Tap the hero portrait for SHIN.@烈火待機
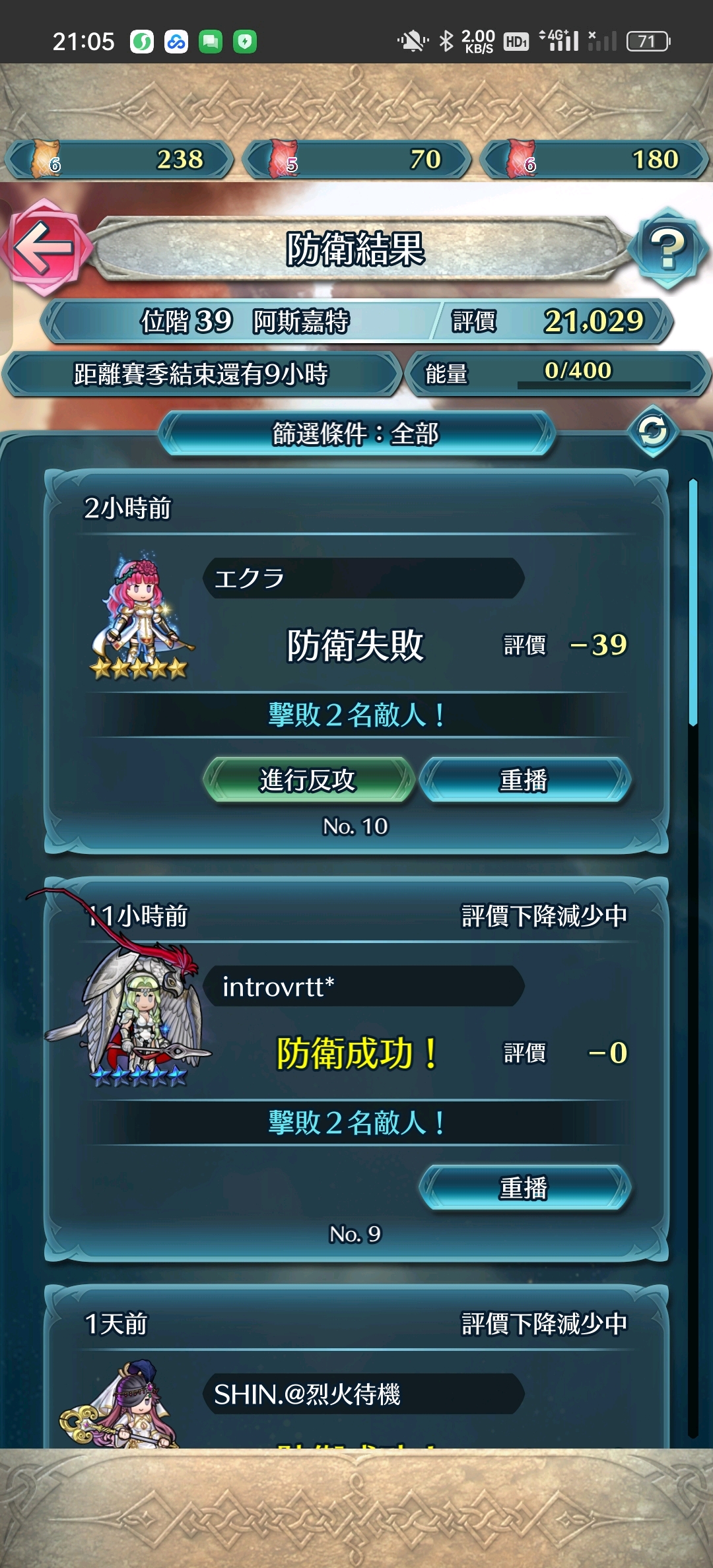The image size is (713, 1568). 119,1406
